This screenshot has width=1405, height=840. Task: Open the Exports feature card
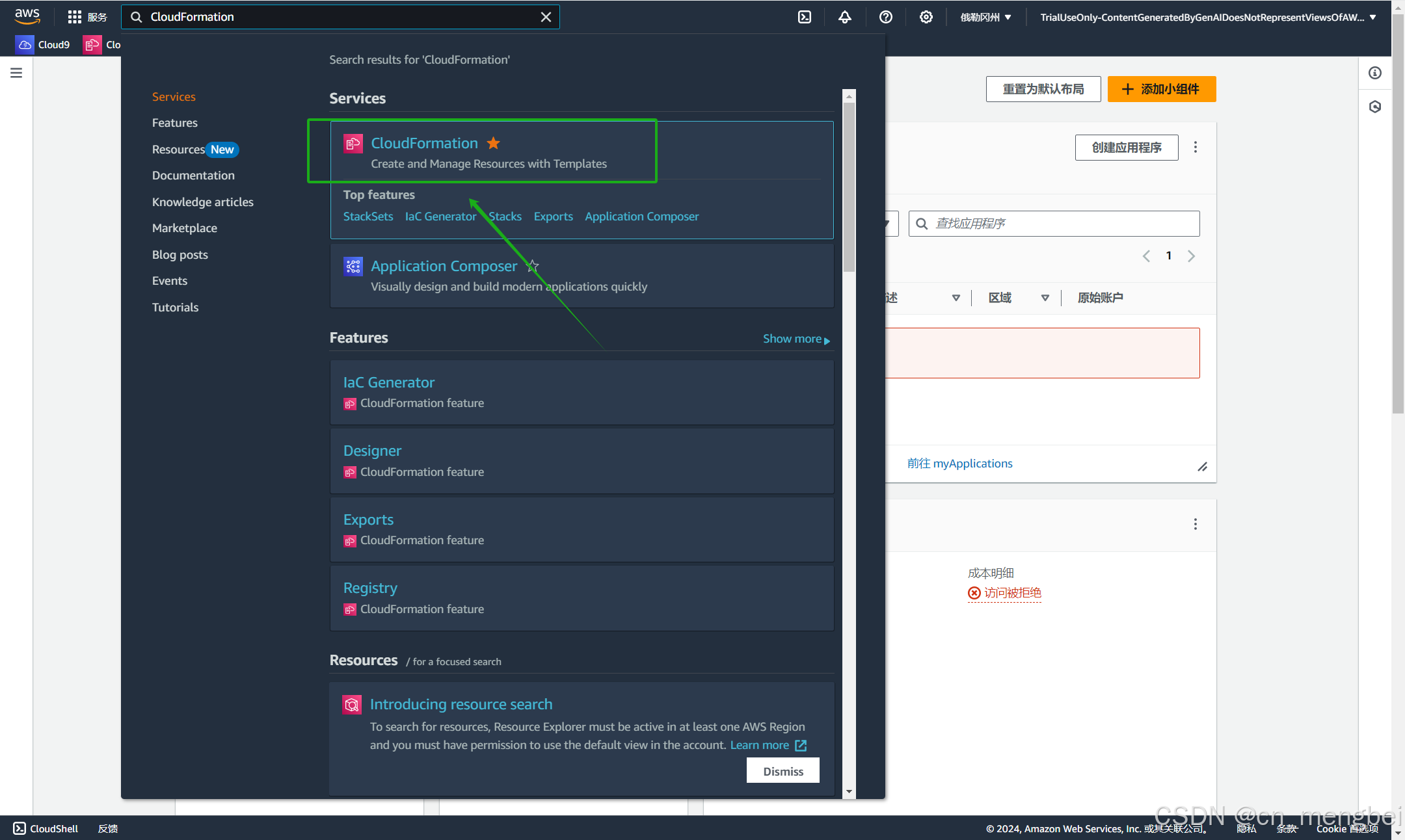(x=582, y=530)
